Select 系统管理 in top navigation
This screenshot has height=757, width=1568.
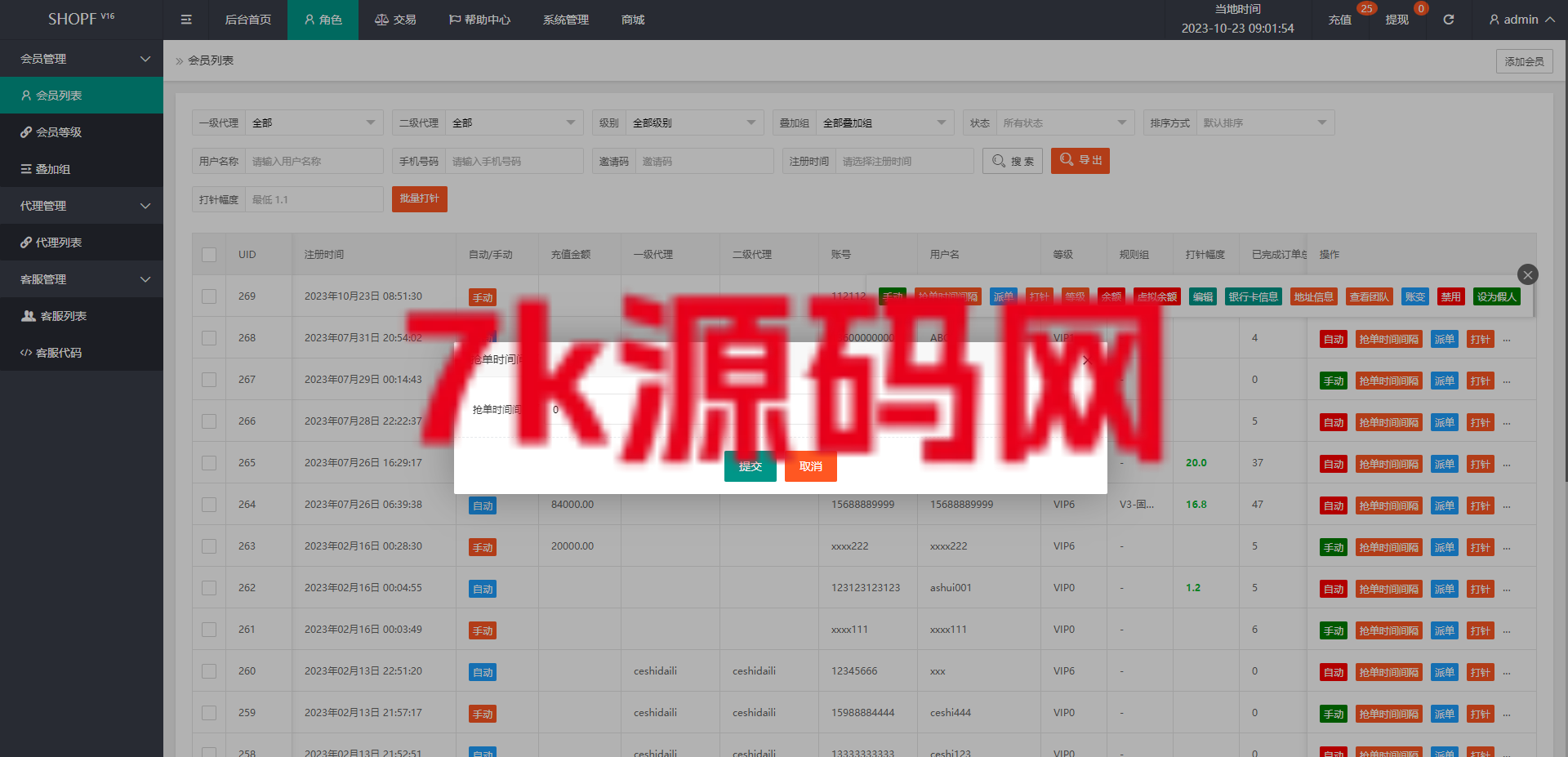tap(566, 20)
